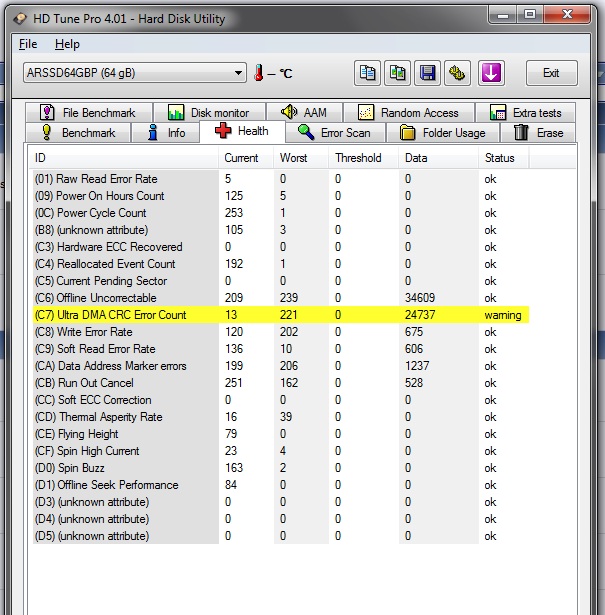Open the Folder Usage tab
The image size is (605, 615).
[x=443, y=133]
